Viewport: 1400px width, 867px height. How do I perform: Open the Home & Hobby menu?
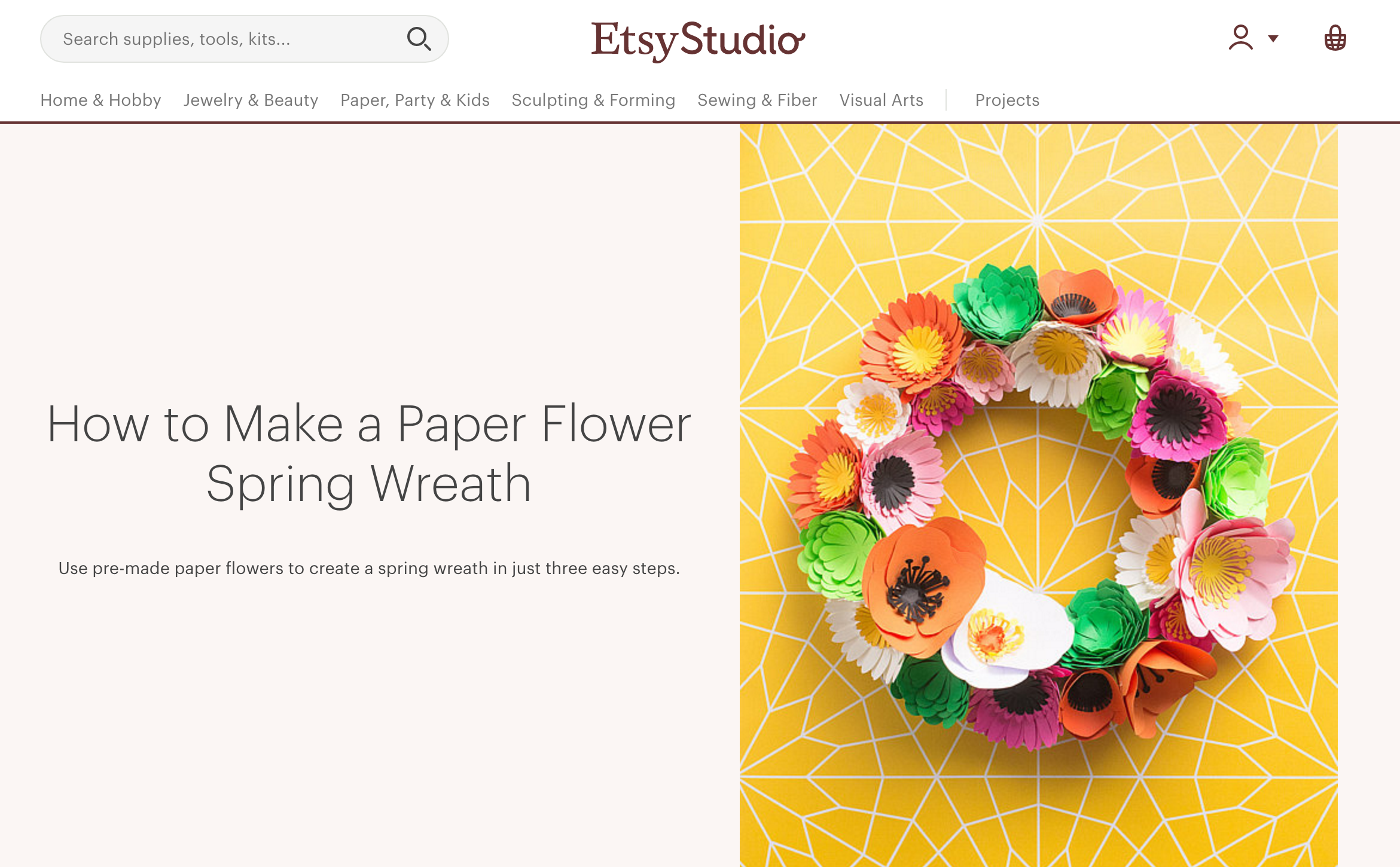[x=100, y=100]
